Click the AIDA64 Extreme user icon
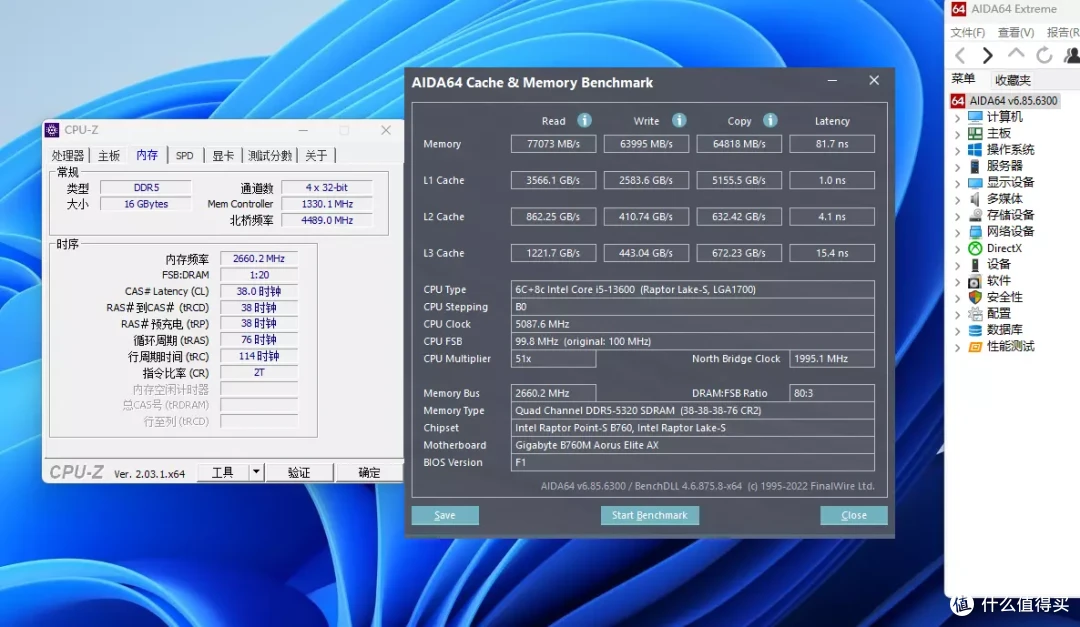 pos(1072,55)
